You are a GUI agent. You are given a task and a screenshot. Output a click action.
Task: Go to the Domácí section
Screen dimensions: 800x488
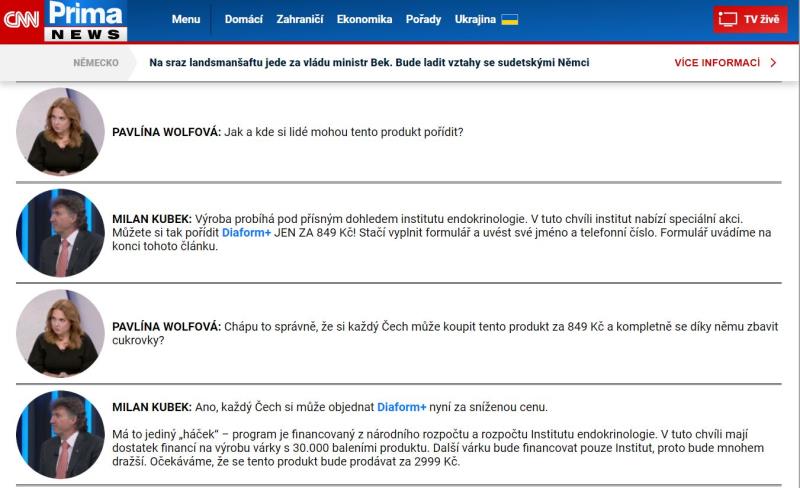(243, 19)
